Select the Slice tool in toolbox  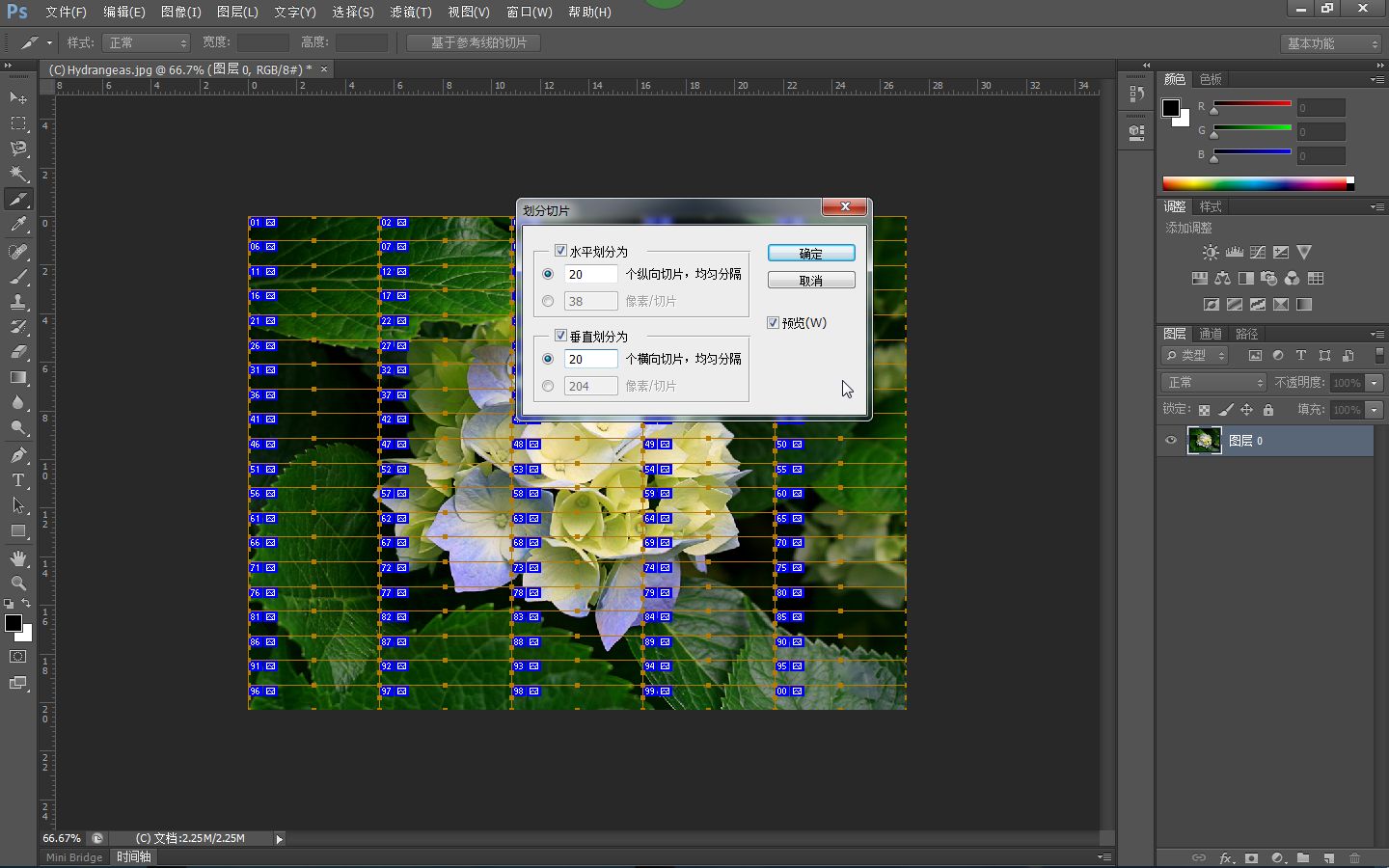point(18,199)
